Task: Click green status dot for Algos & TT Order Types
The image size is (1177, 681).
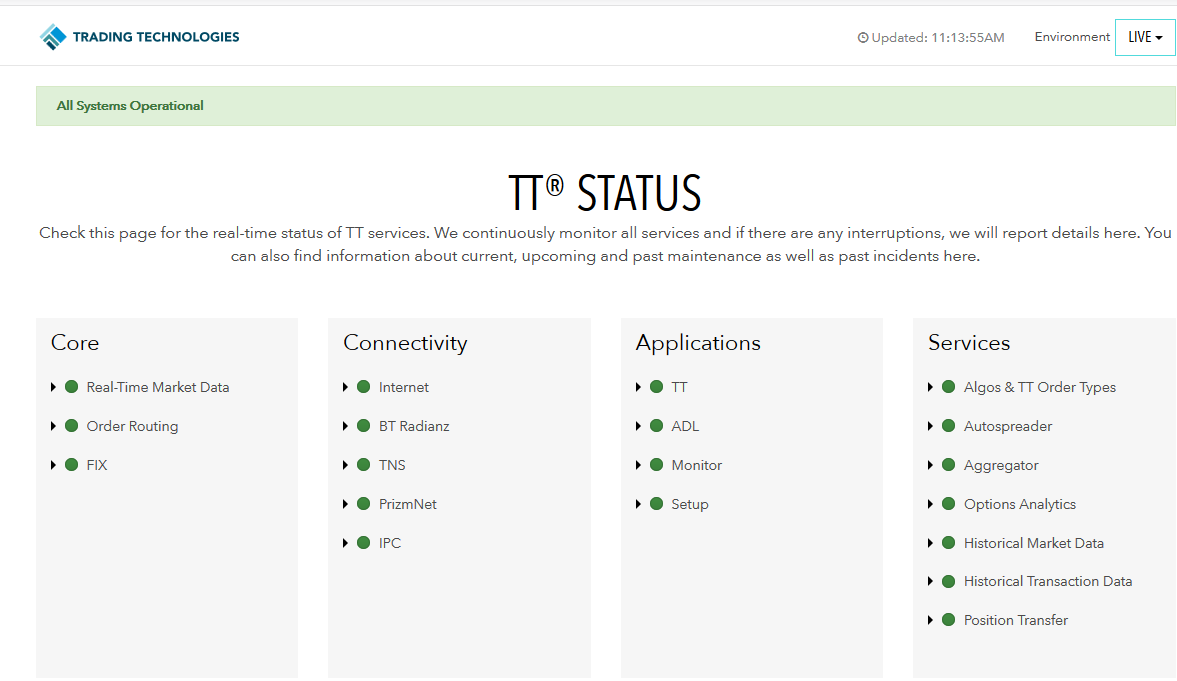Action: (949, 387)
